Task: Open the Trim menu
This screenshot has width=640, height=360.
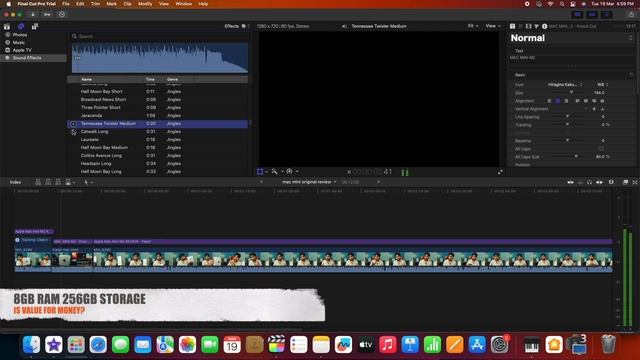Action: (95, 4)
